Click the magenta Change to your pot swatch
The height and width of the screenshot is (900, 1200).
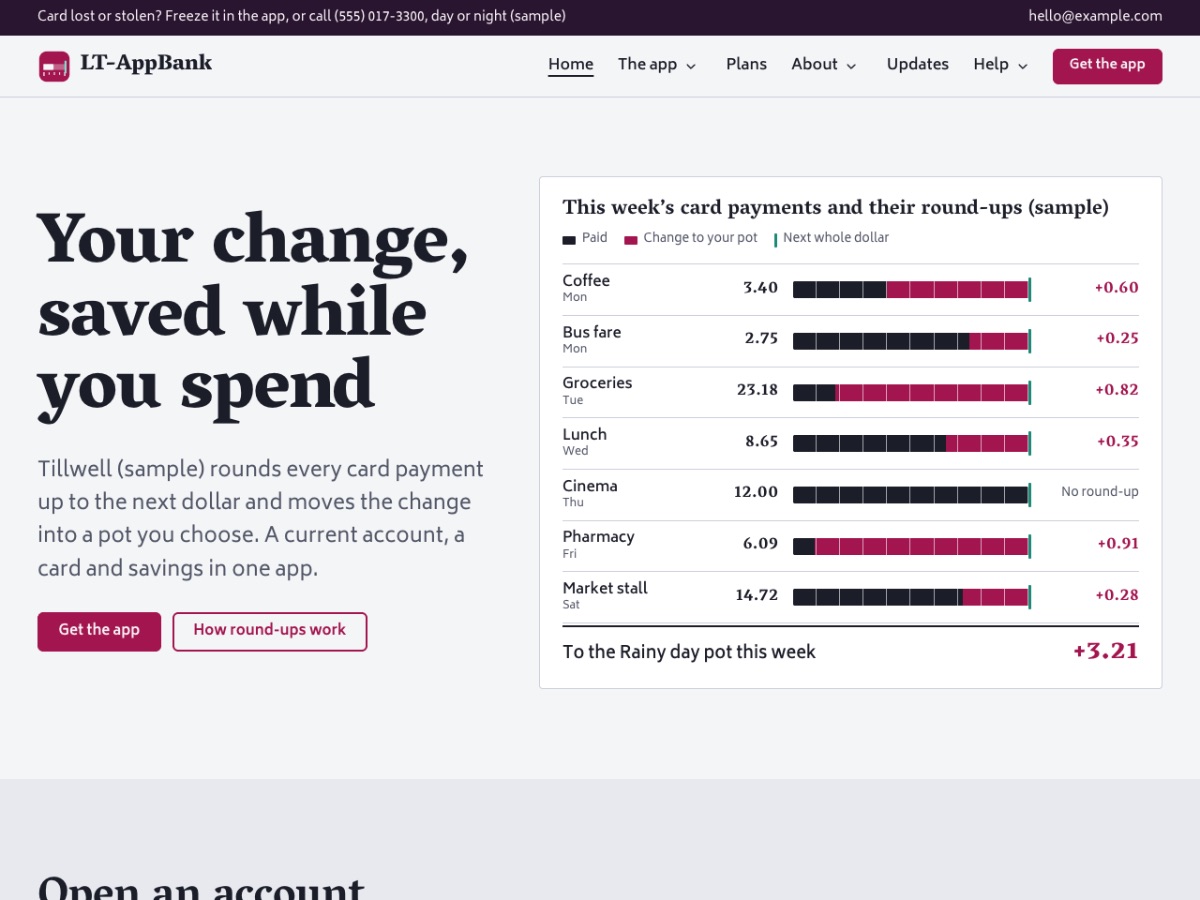(x=630, y=240)
